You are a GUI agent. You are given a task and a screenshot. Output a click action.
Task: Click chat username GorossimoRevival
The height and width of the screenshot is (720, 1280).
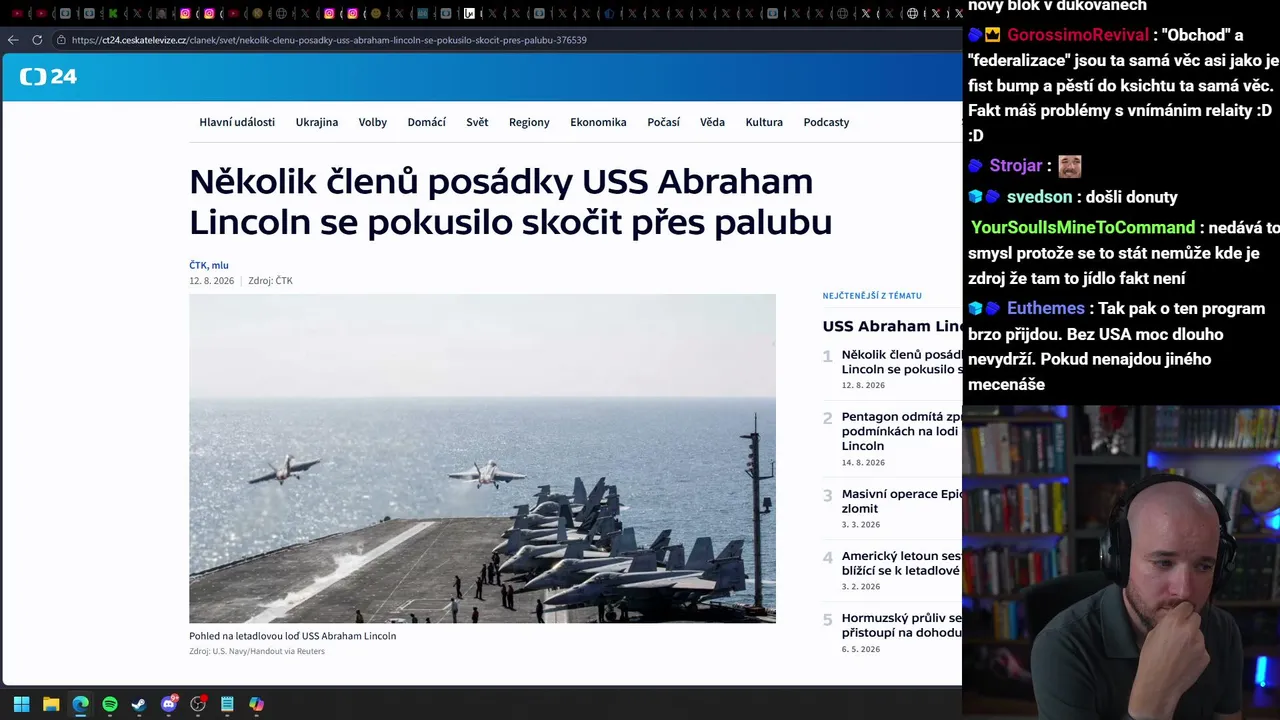(1078, 35)
